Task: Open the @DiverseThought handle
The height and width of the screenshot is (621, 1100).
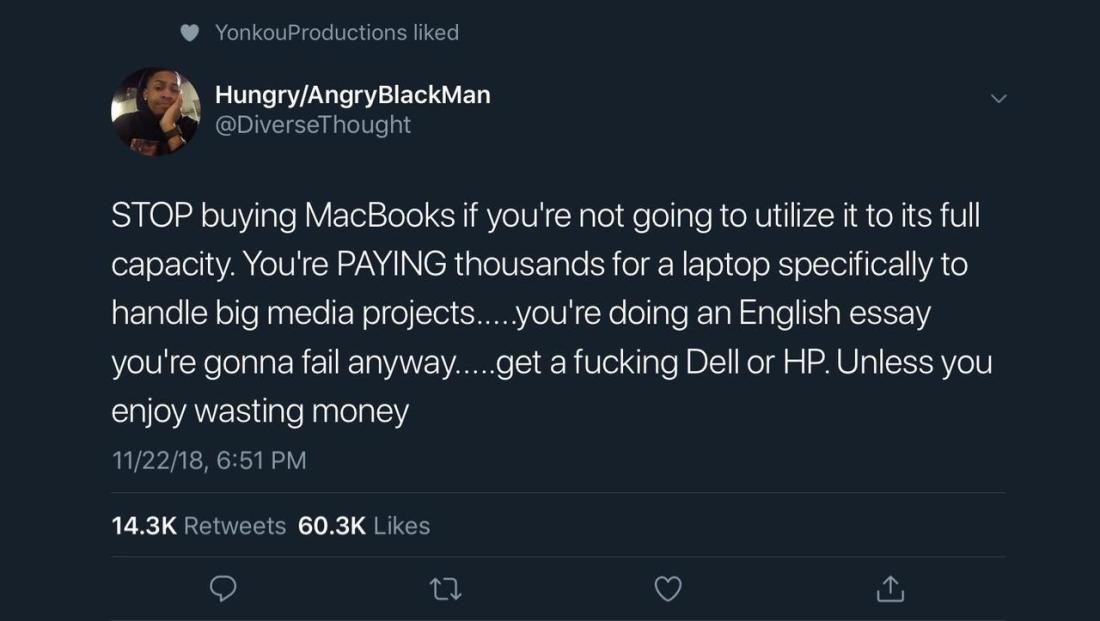Action: (313, 125)
